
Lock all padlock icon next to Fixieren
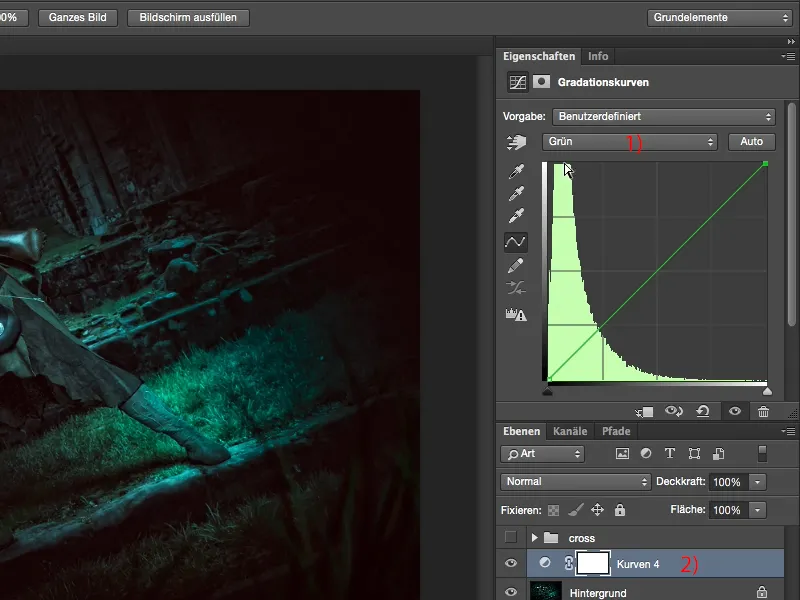click(x=620, y=510)
